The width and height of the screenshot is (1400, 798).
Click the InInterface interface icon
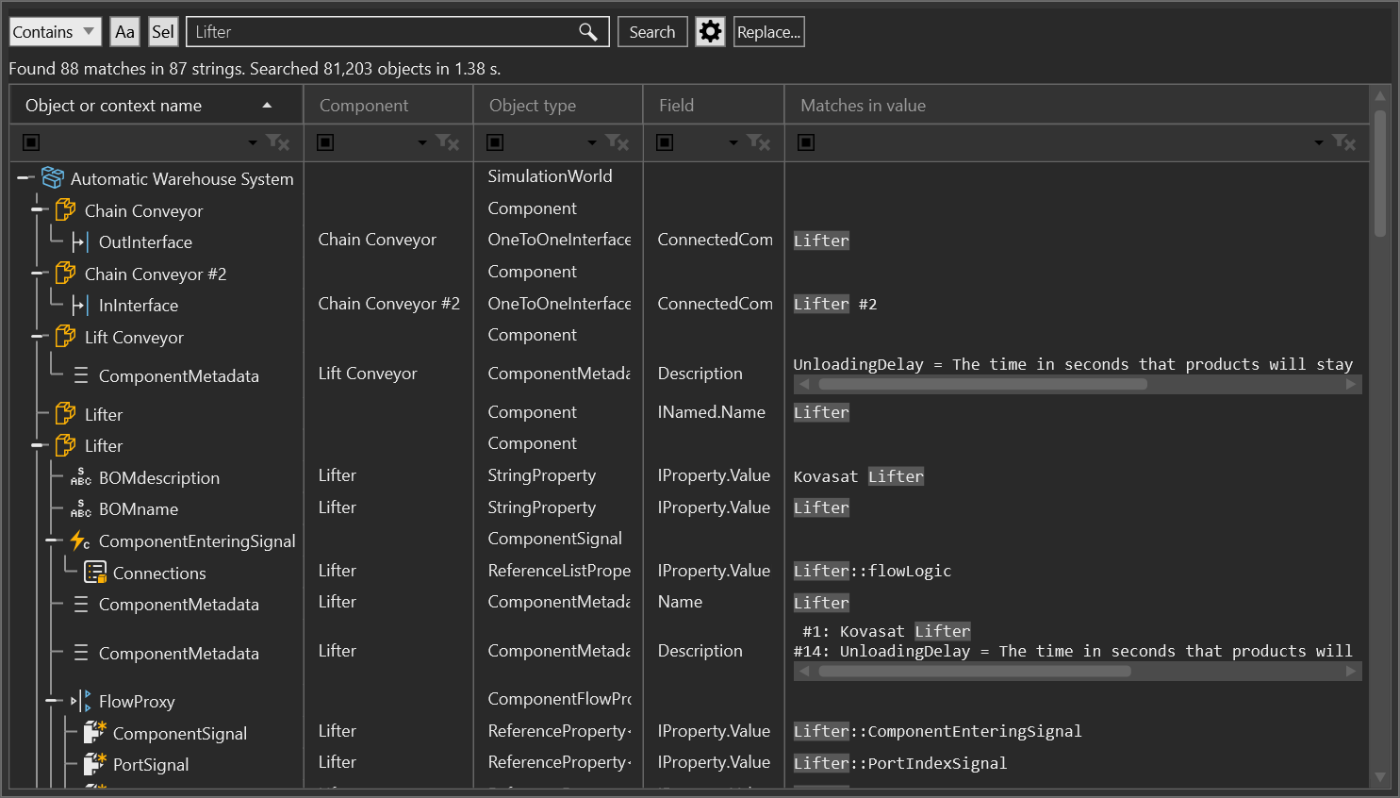[x=81, y=305]
